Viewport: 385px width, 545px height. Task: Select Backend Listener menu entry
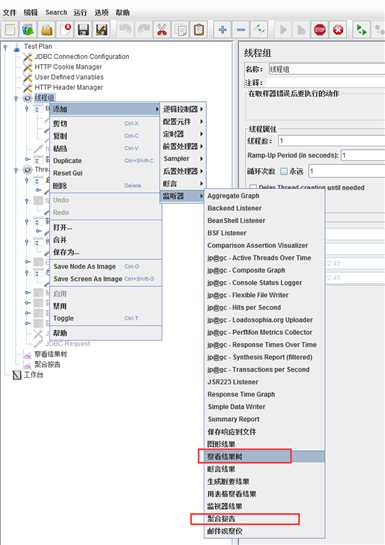[x=265, y=208]
